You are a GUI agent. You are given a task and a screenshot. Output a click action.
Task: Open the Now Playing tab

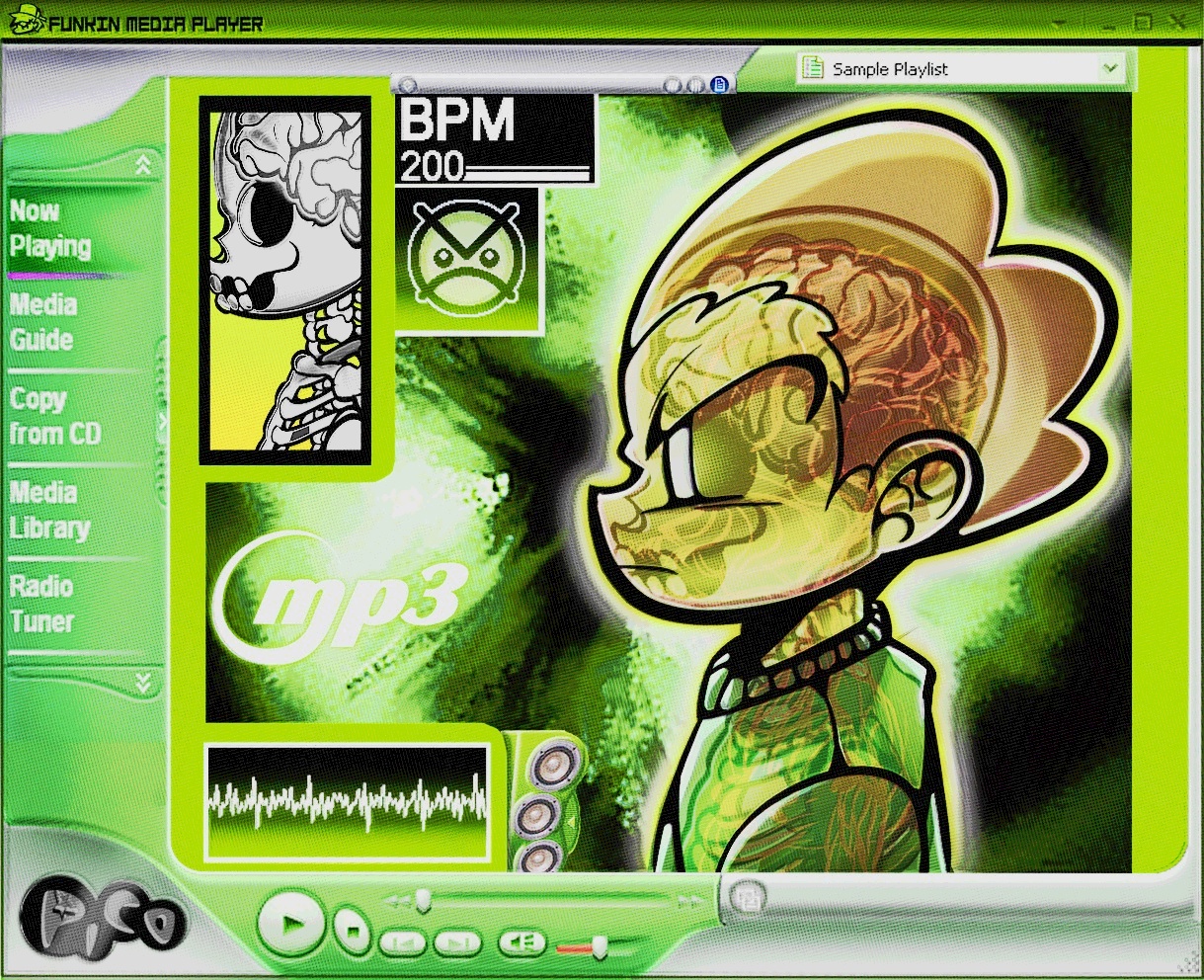(51, 229)
